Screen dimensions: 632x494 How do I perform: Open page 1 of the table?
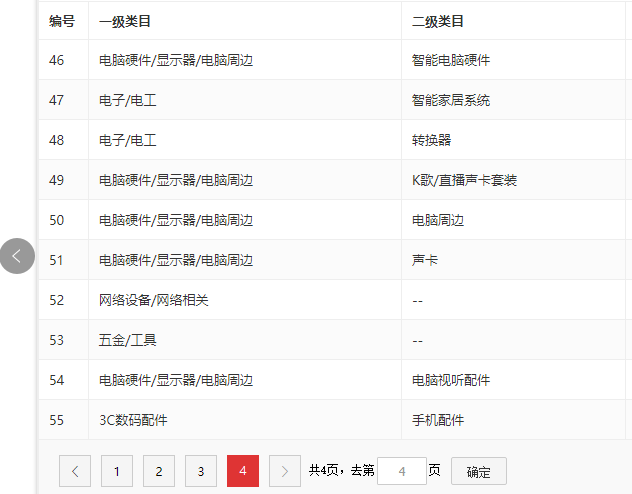(117, 471)
